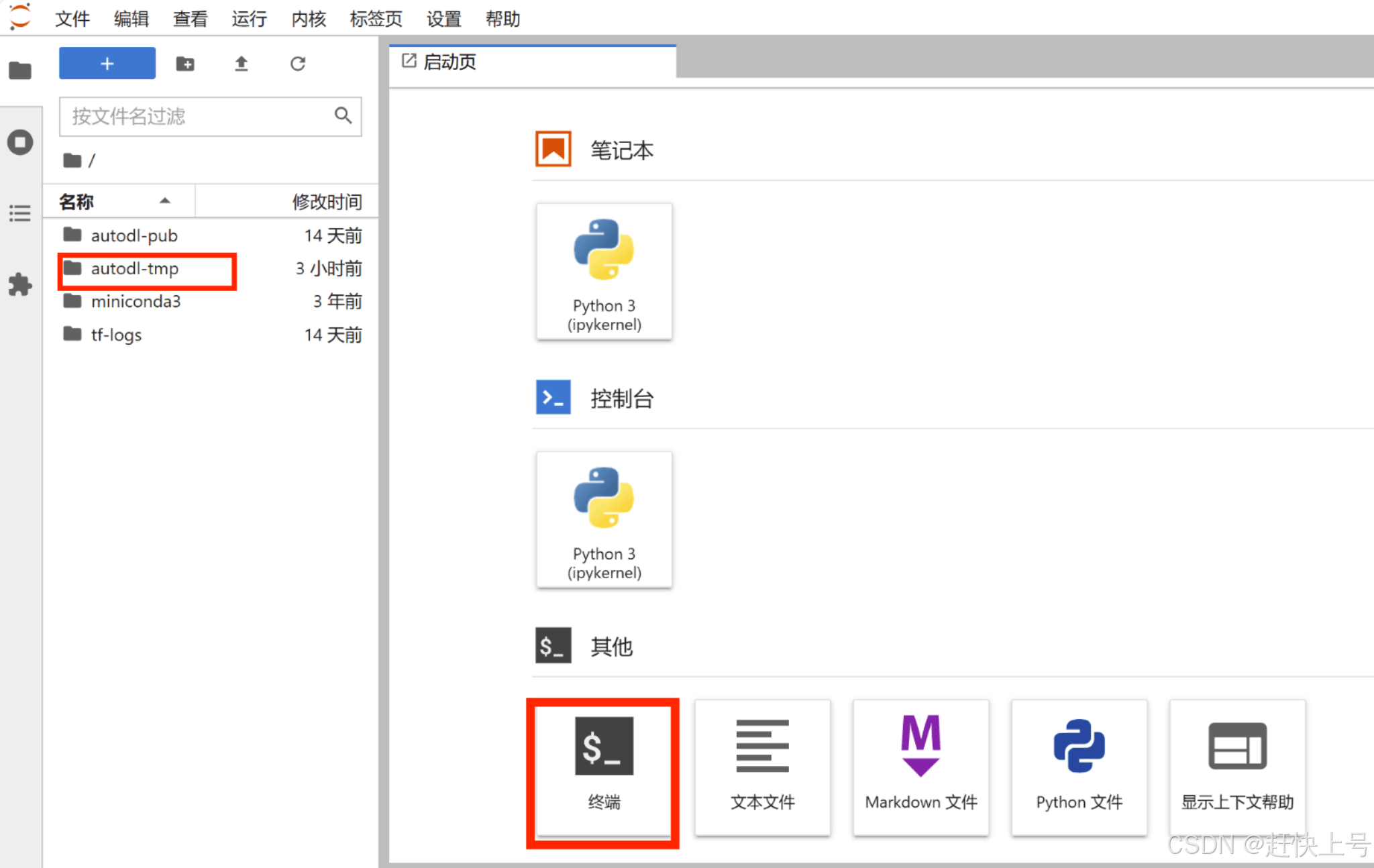The height and width of the screenshot is (868, 1374).
Task: Open Python 3 console card
Action: pyautogui.click(x=604, y=520)
